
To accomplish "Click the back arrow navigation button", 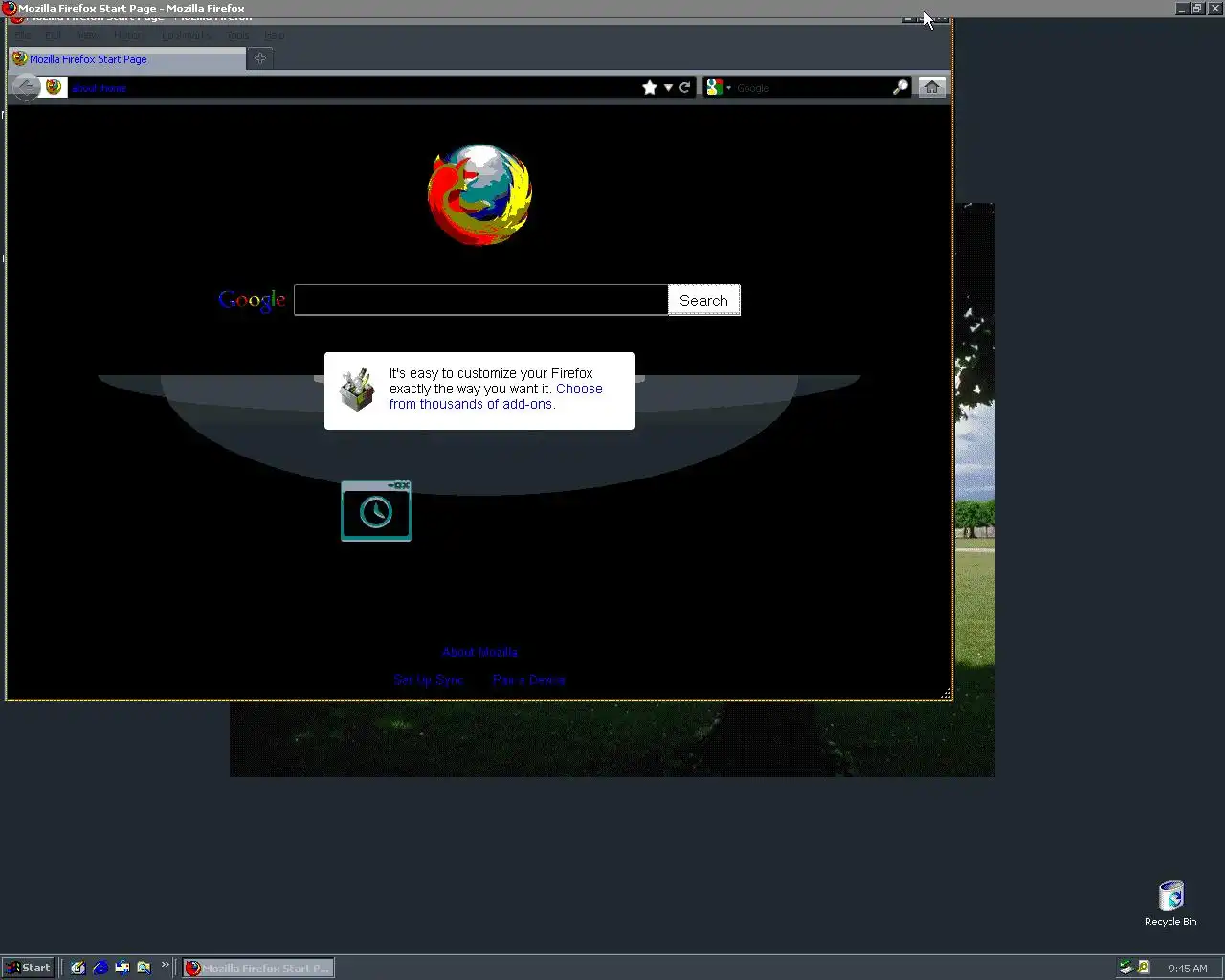I will 26,87.
